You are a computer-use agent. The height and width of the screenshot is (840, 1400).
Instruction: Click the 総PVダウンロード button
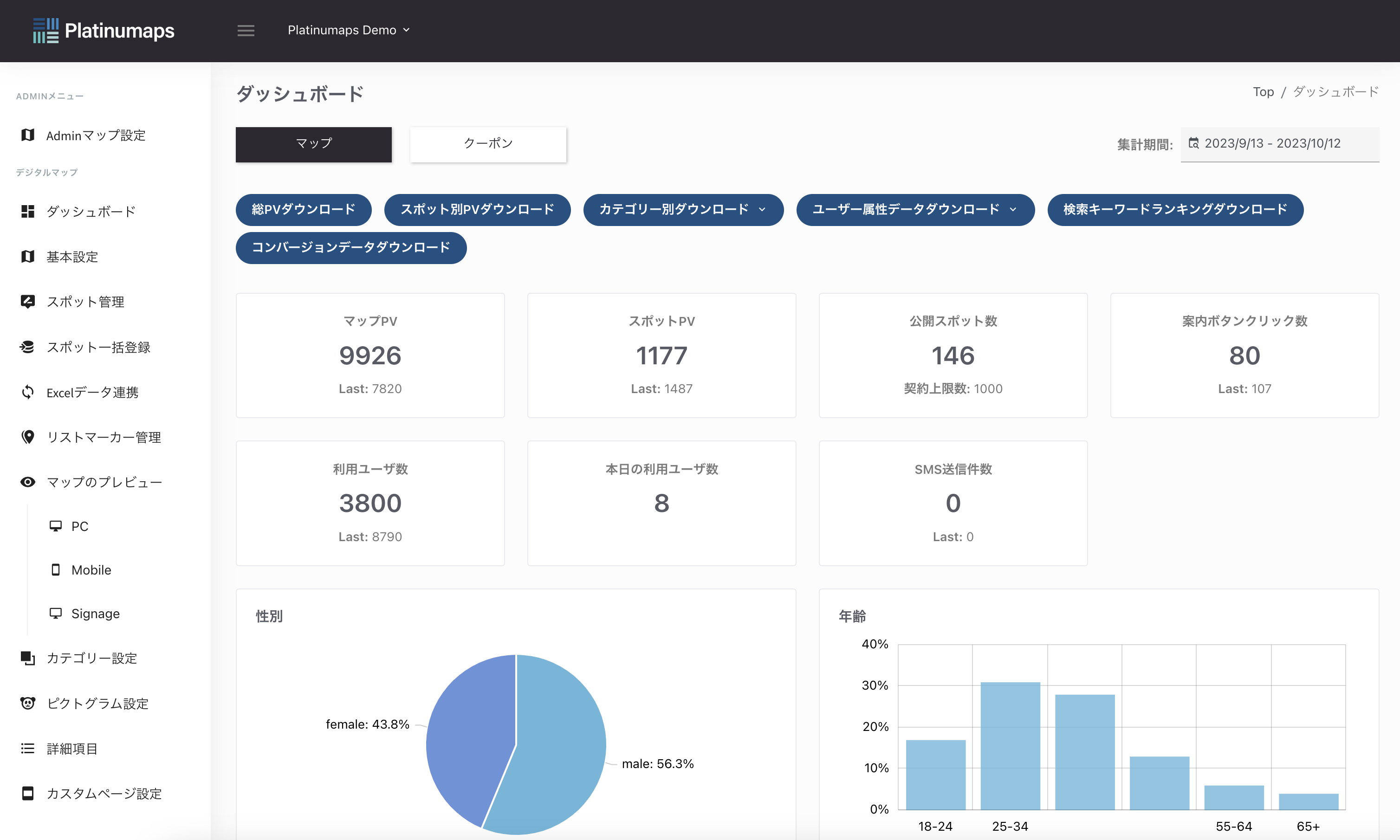coord(304,209)
